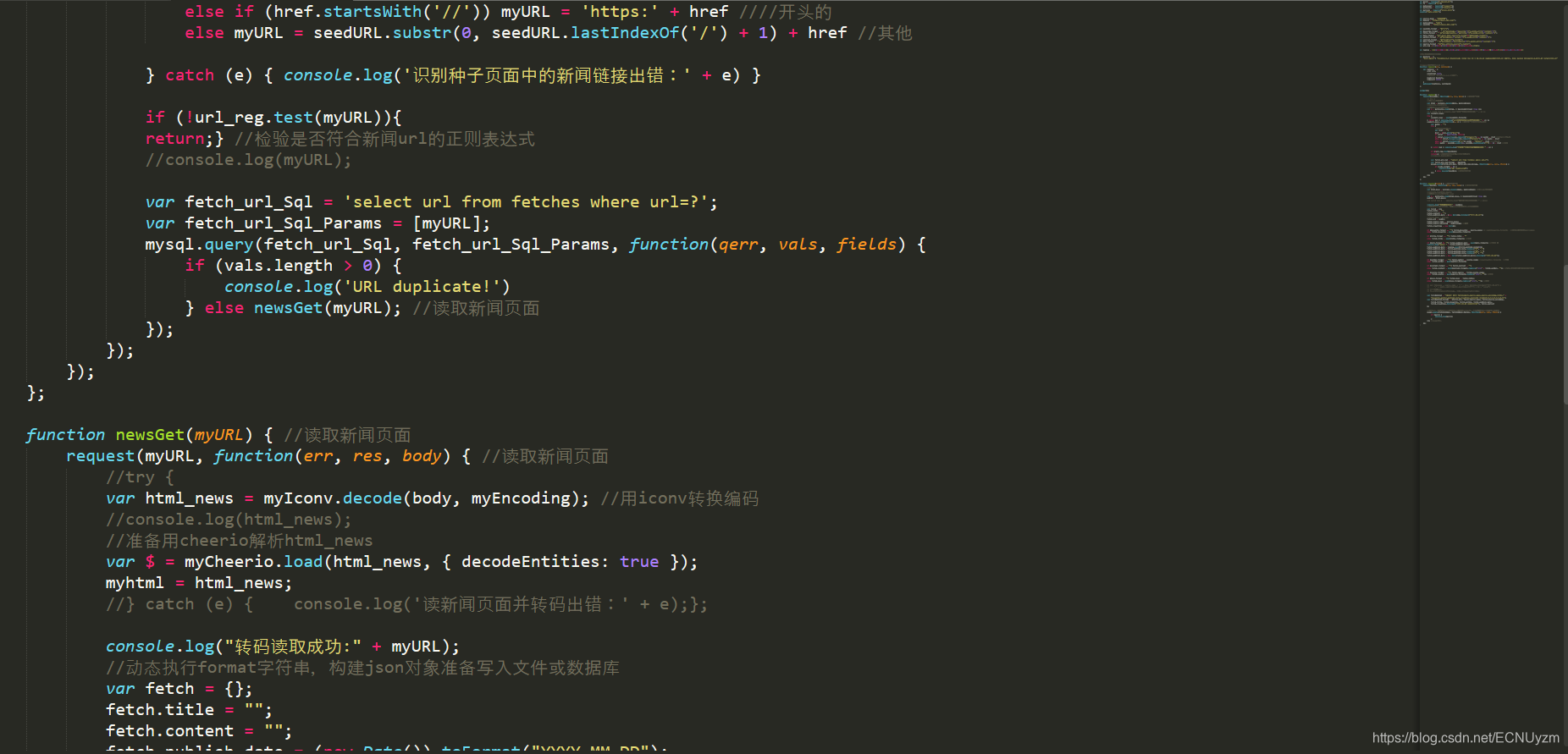
Task: Click the '//准备用cheerio解析html_news' comment
Action: (x=239, y=541)
